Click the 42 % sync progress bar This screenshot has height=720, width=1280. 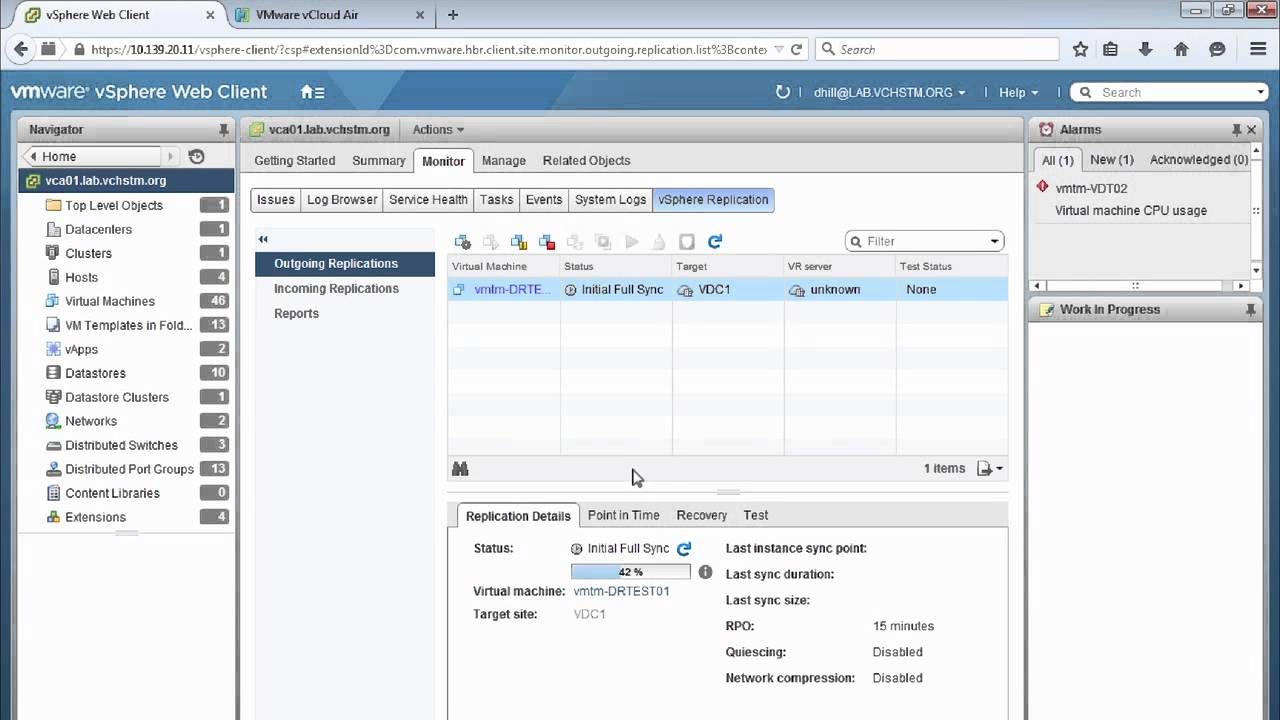[x=630, y=572]
